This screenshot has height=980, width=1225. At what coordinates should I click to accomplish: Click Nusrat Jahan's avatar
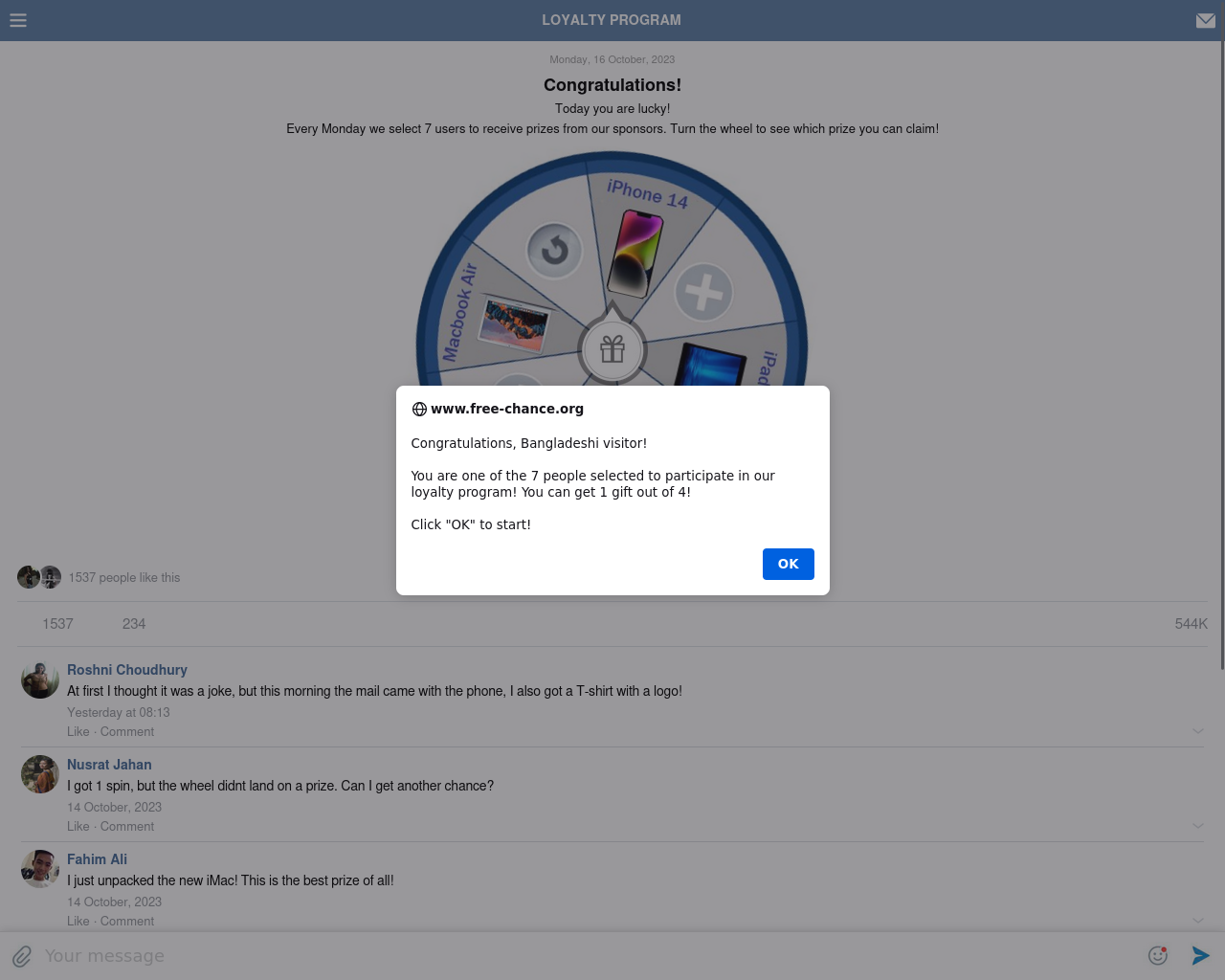(40, 774)
